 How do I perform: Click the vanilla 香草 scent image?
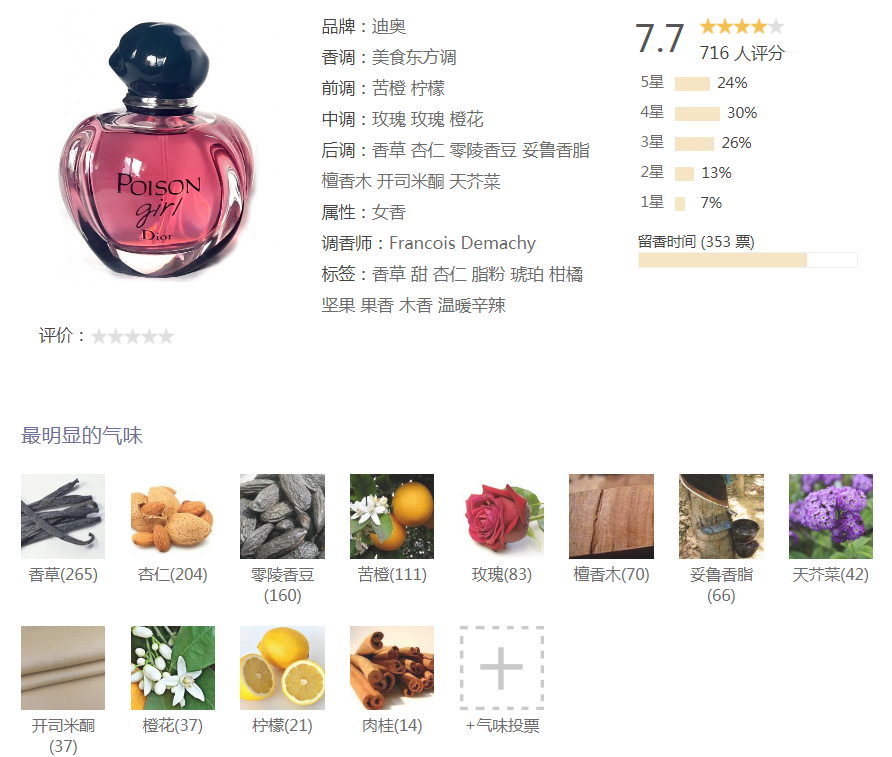[63, 516]
